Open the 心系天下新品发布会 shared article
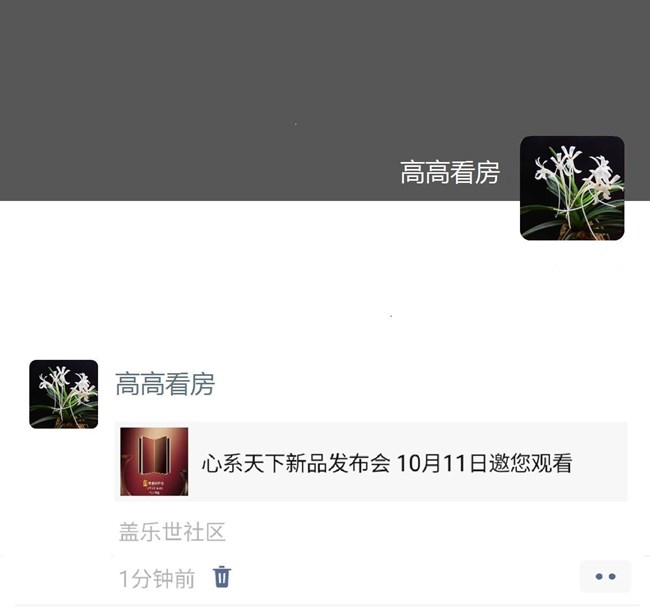 click(371, 461)
